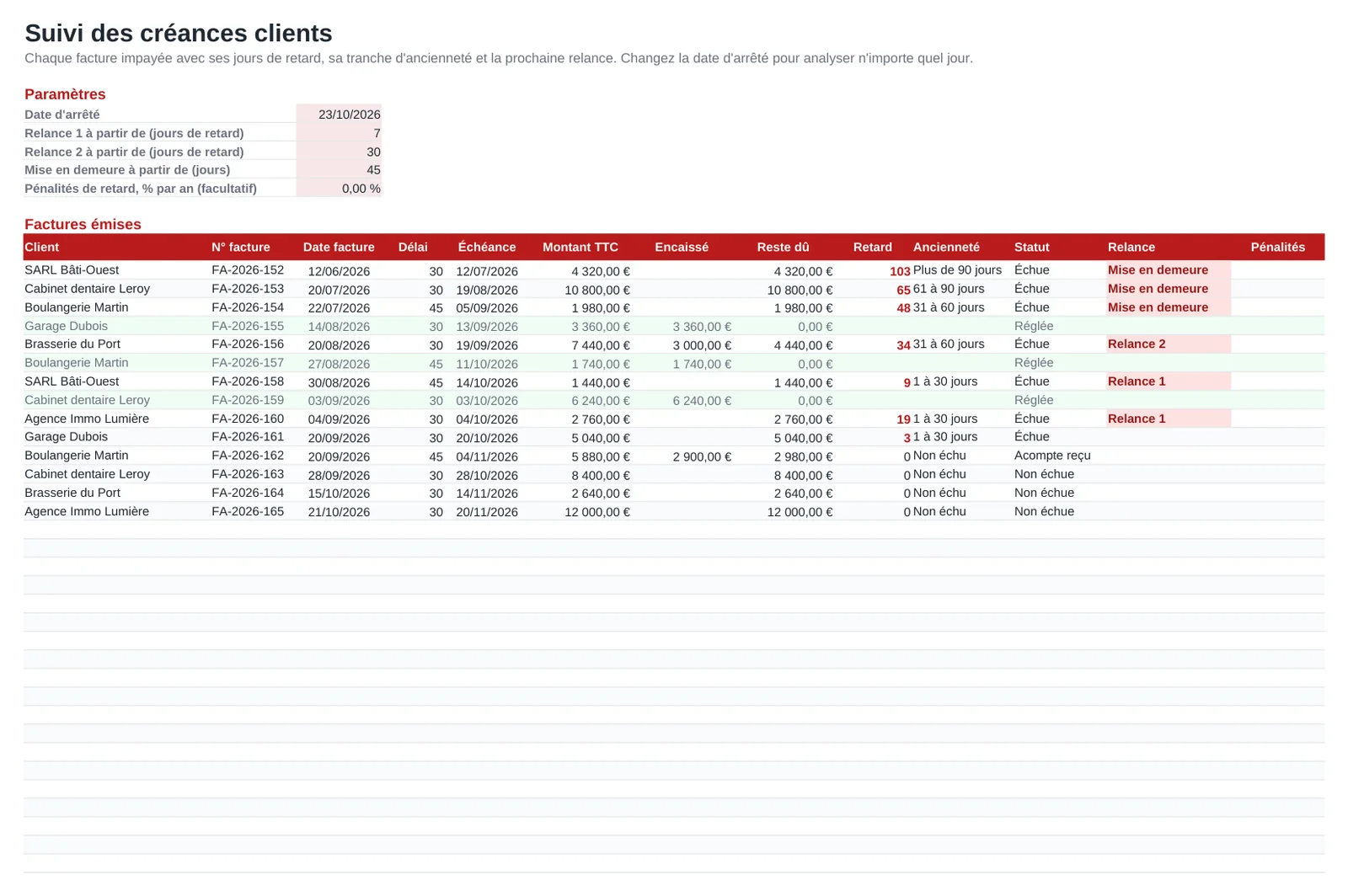Click the title Suivi des créances clients

tap(179, 33)
